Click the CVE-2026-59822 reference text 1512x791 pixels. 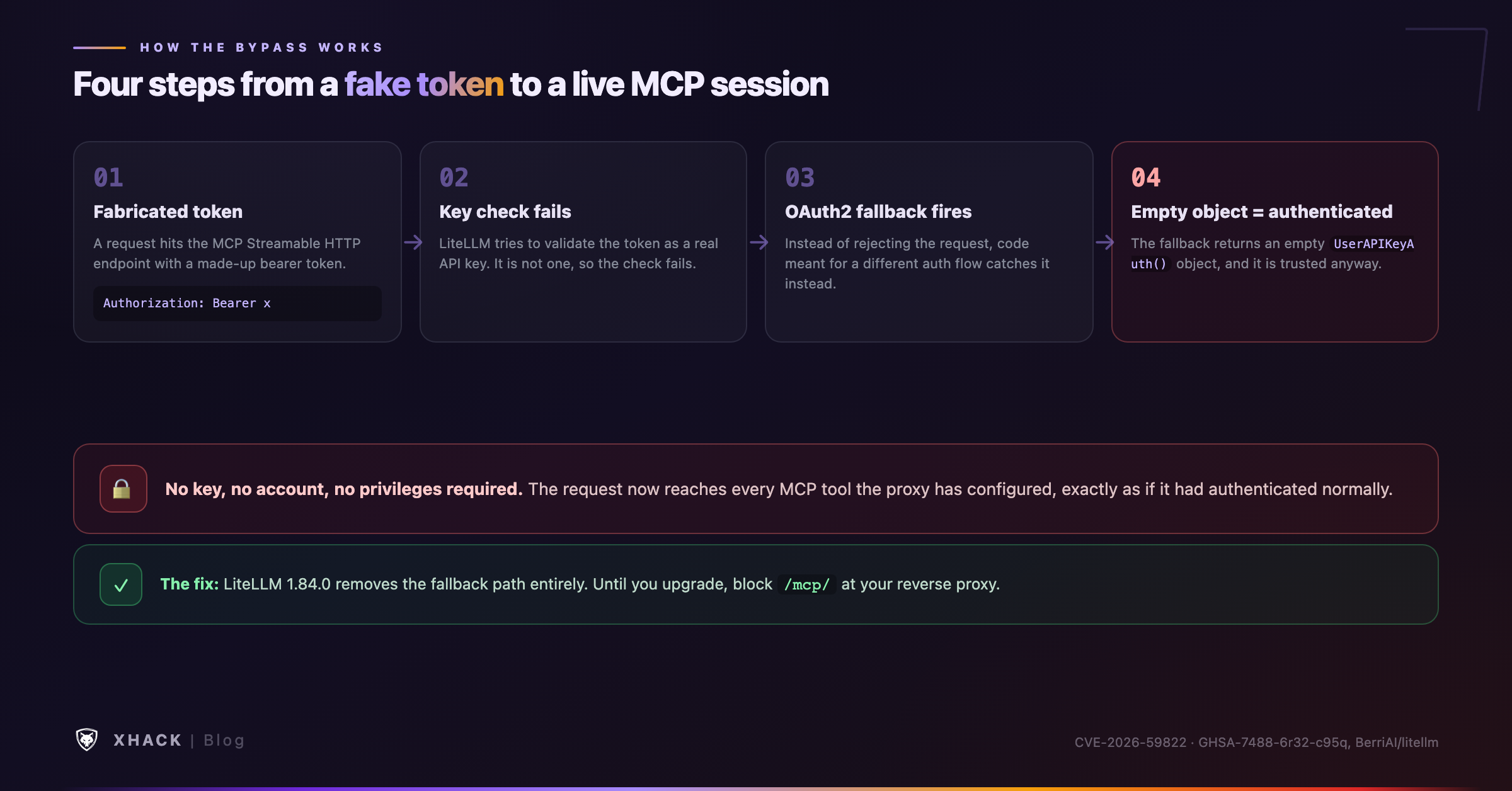(1130, 743)
